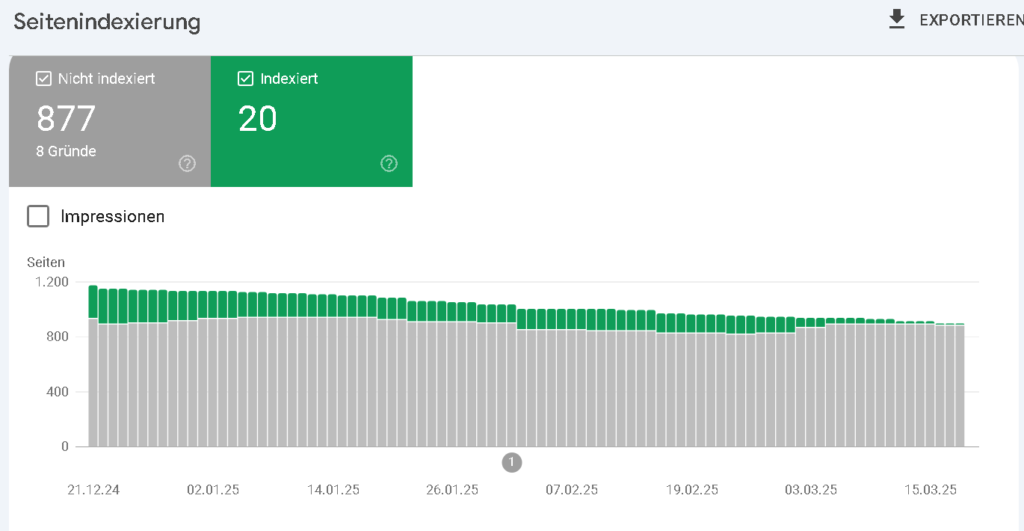Open help icon in Nicht indexiert card

coord(187,163)
